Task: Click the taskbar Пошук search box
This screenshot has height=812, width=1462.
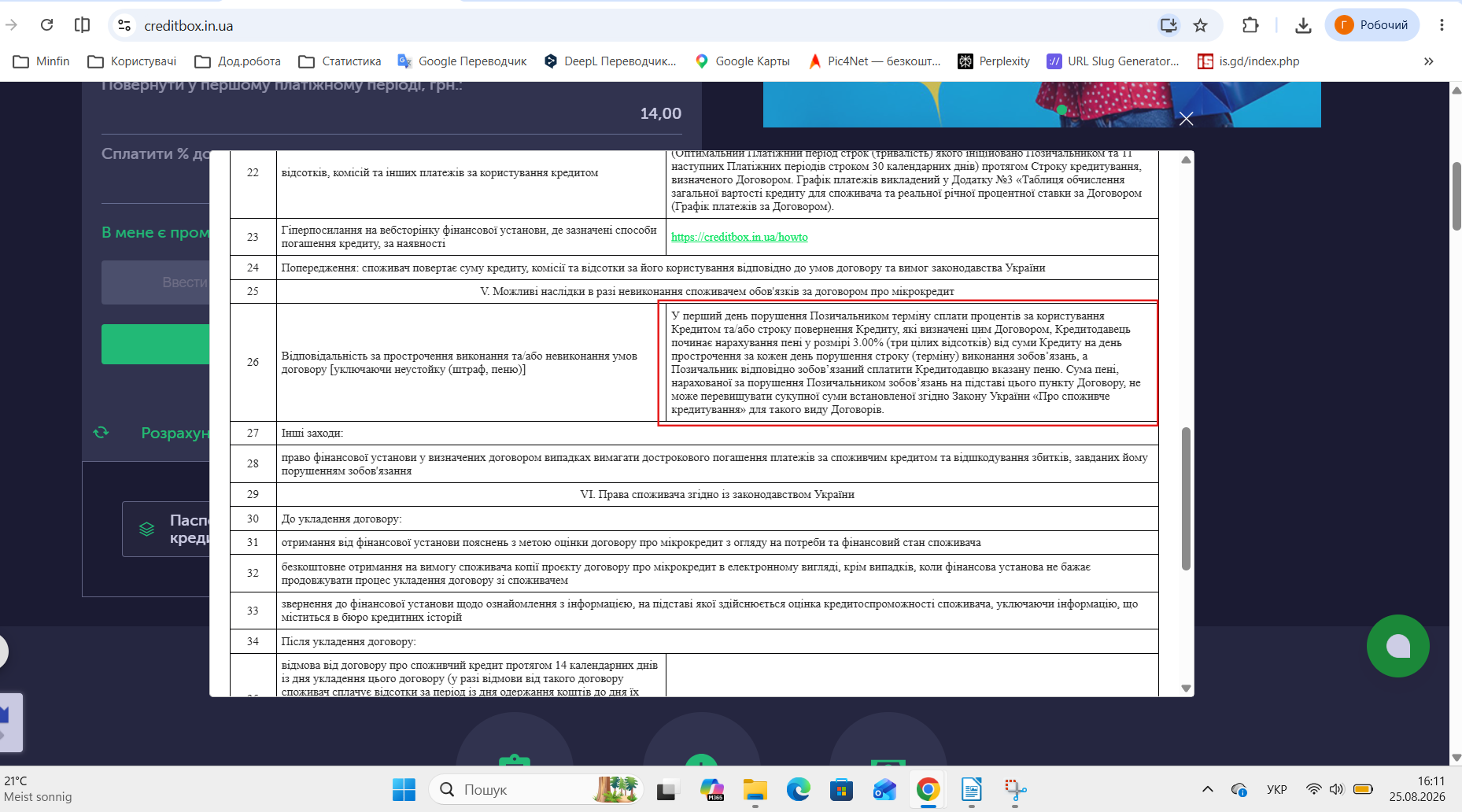Action: [536, 789]
